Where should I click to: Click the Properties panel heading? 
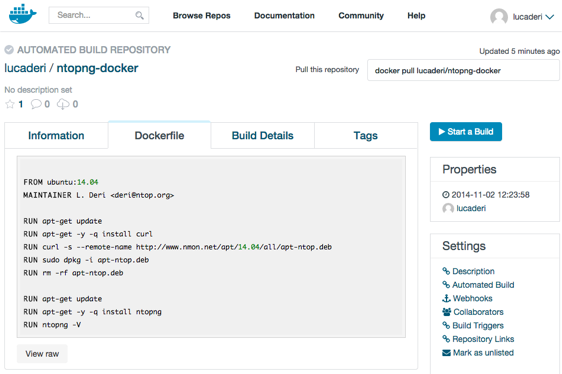coord(469,169)
